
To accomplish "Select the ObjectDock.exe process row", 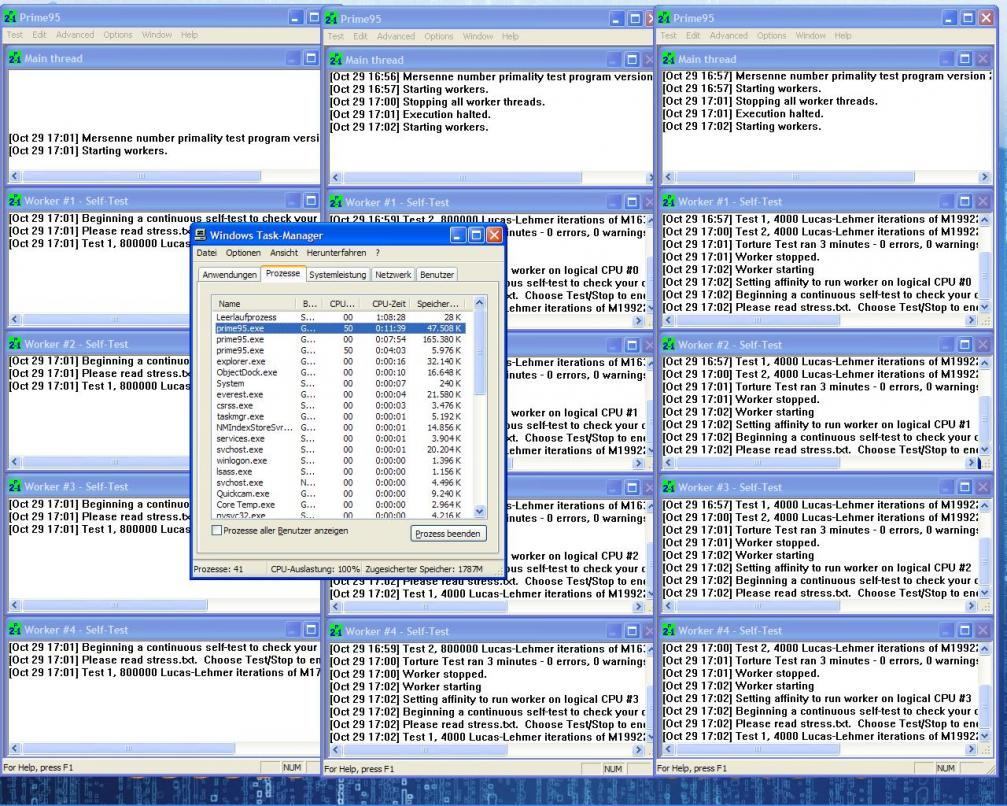I will coord(338,372).
